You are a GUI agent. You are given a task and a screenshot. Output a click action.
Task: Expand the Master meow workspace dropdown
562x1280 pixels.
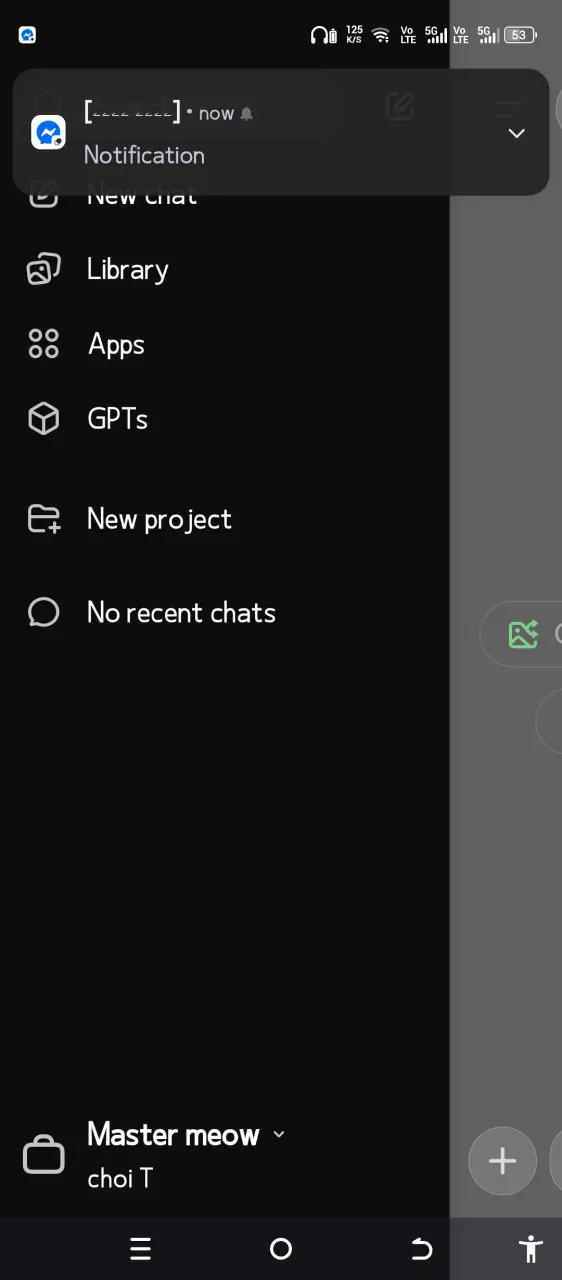pyautogui.click(x=279, y=1134)
